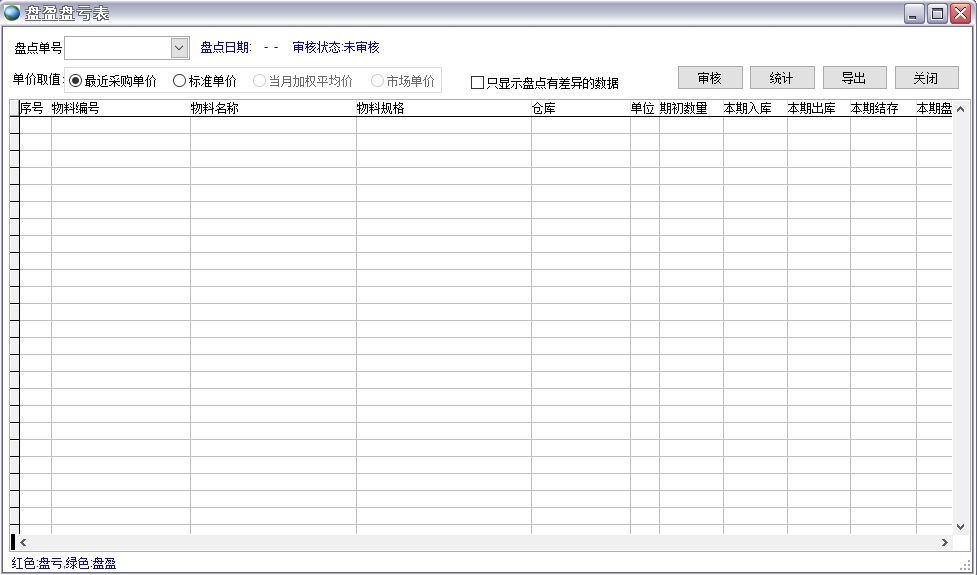
Task: Click the 仓库 column header
Action: coord(580,109)
